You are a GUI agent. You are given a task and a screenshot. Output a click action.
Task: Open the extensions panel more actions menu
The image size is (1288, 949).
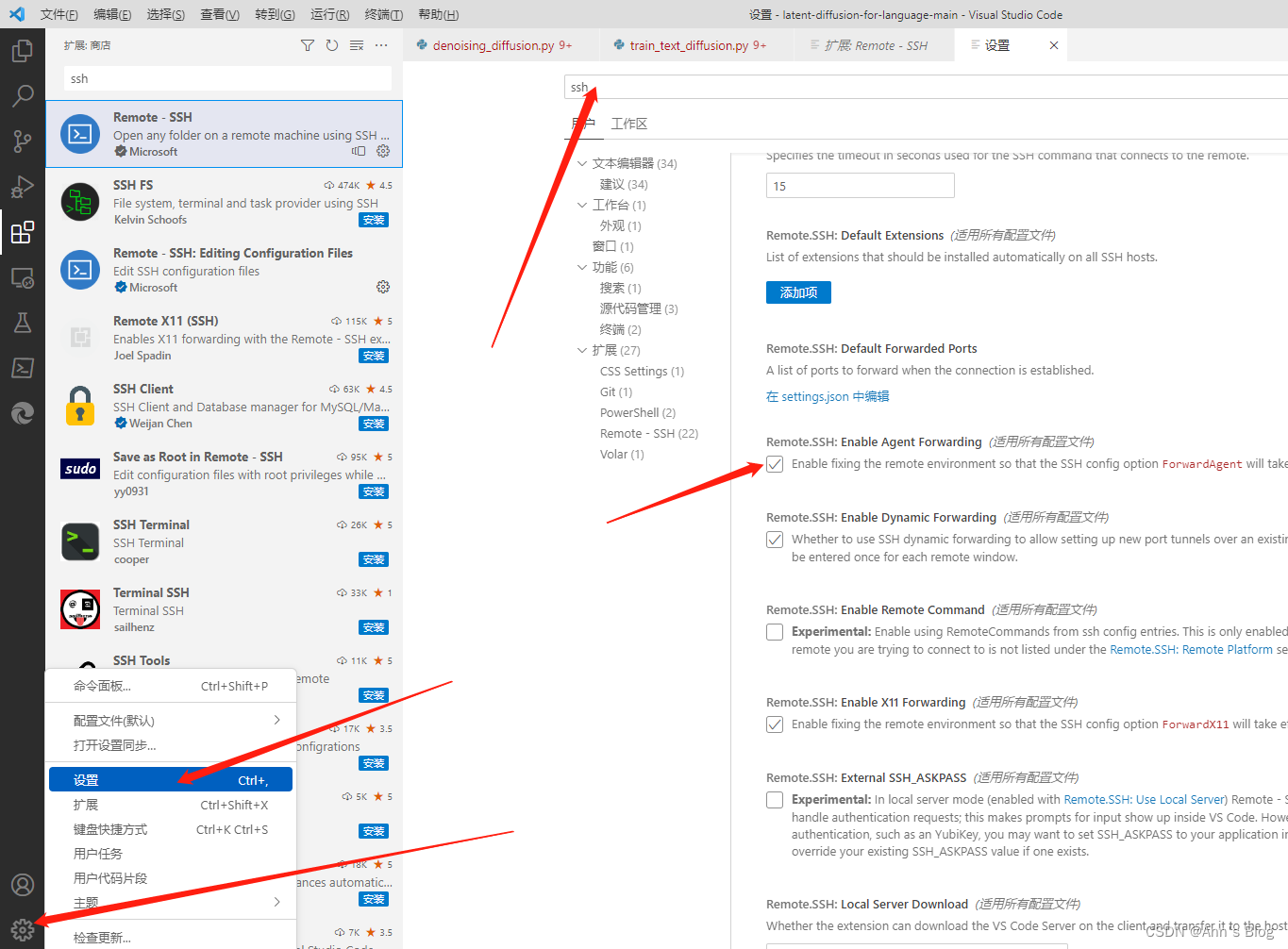point(381,45)
